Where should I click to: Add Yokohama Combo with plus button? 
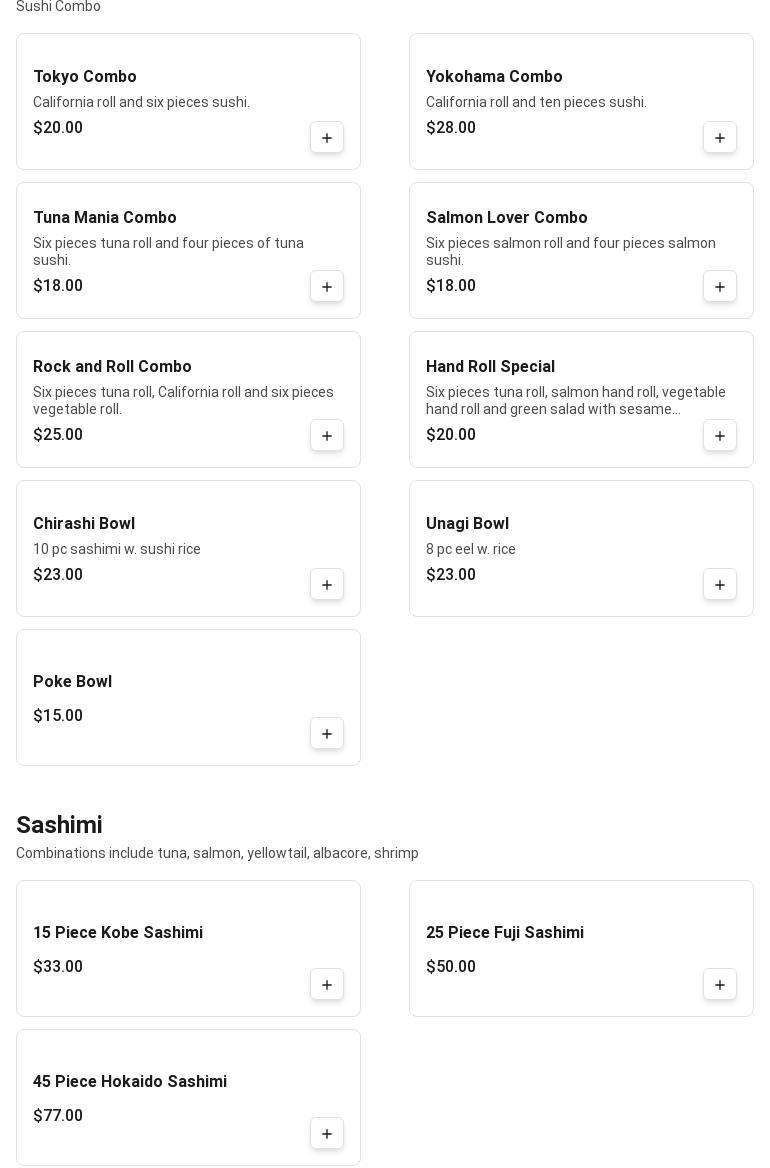[720, 138]
